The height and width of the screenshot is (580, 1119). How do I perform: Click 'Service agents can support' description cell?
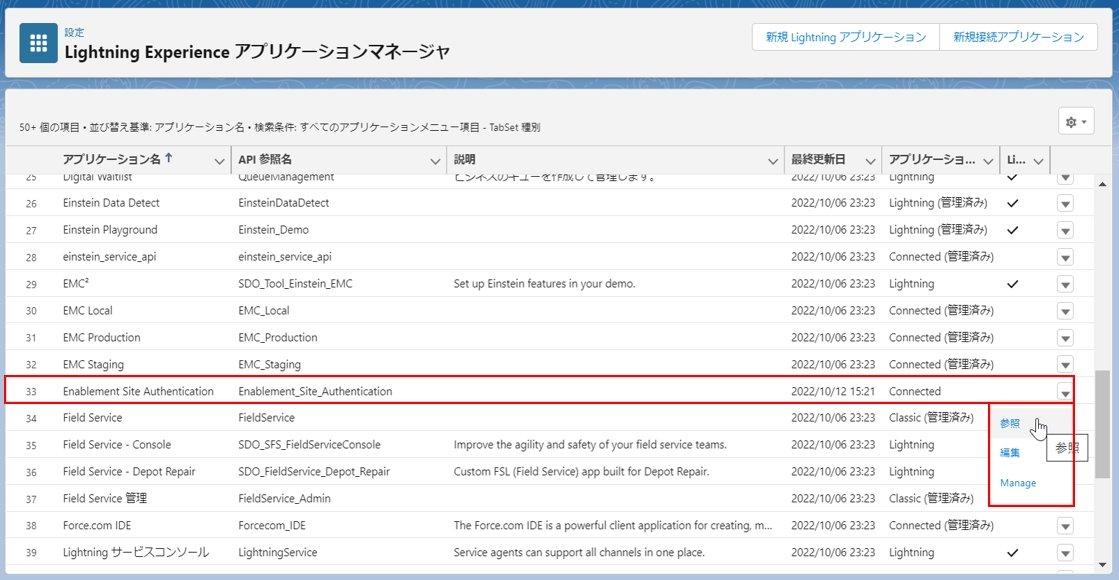tap(579, 552)
